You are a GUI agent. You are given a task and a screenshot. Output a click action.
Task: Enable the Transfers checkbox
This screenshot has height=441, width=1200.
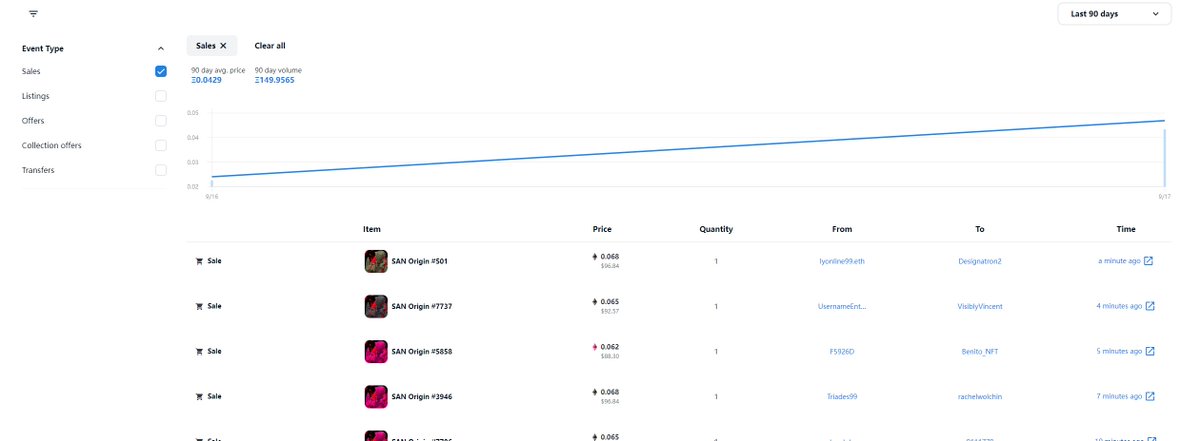[x=160, y=170]
